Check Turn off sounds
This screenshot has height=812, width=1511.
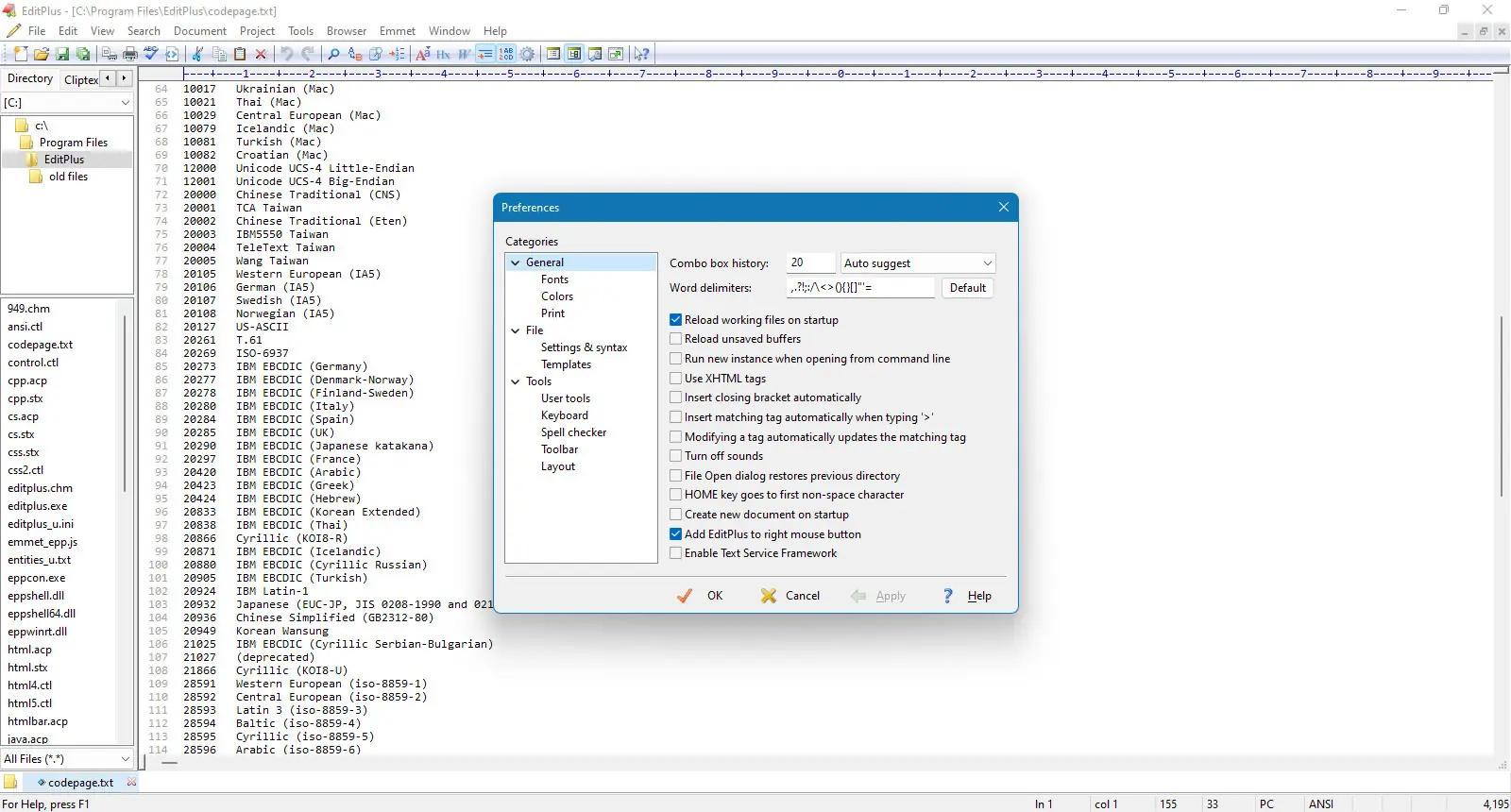pos(675,456)
